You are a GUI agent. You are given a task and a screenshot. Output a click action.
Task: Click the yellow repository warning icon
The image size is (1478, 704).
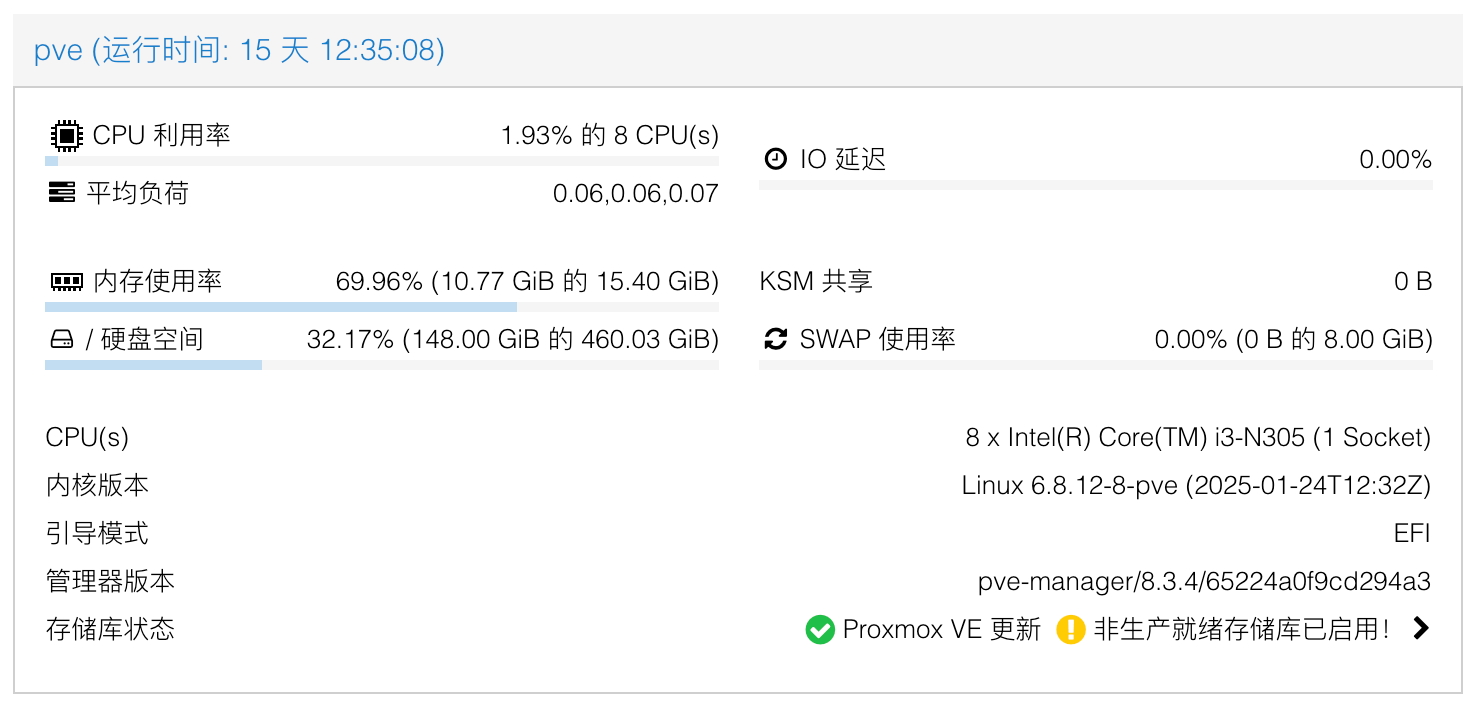click(x=1070, y=629)
